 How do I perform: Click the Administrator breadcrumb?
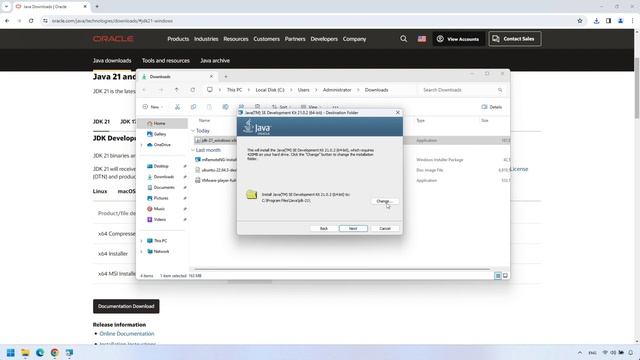click(x=337, y=90)
